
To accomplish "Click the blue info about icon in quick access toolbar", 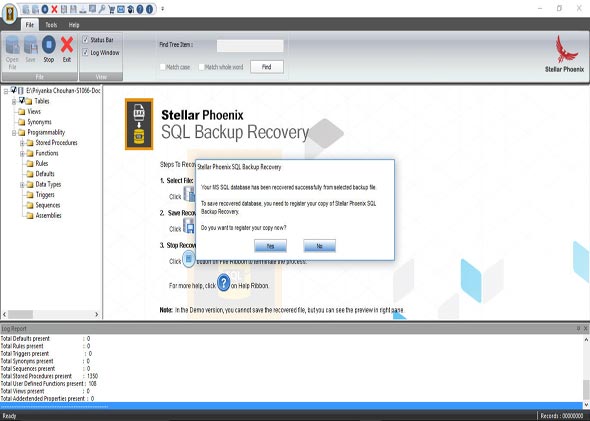I will [x=149, y=9].
